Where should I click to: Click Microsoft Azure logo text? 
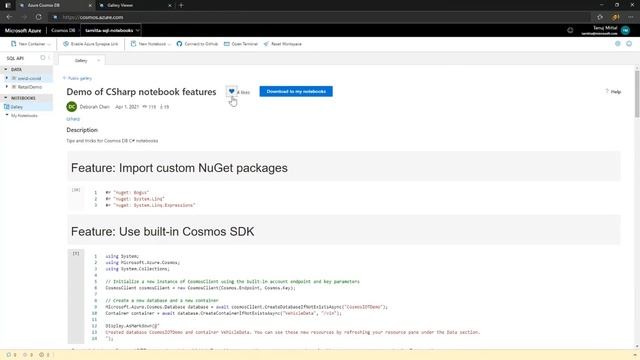[23, 30]
